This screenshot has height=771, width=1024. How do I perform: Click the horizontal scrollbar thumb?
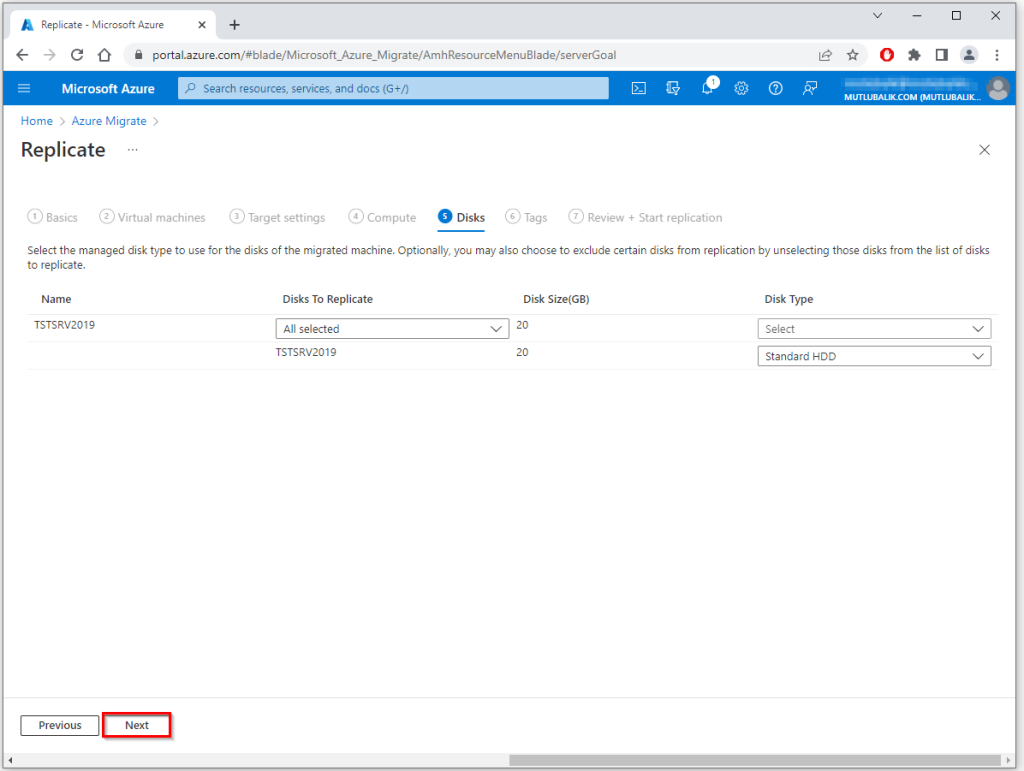click(755, 761)
